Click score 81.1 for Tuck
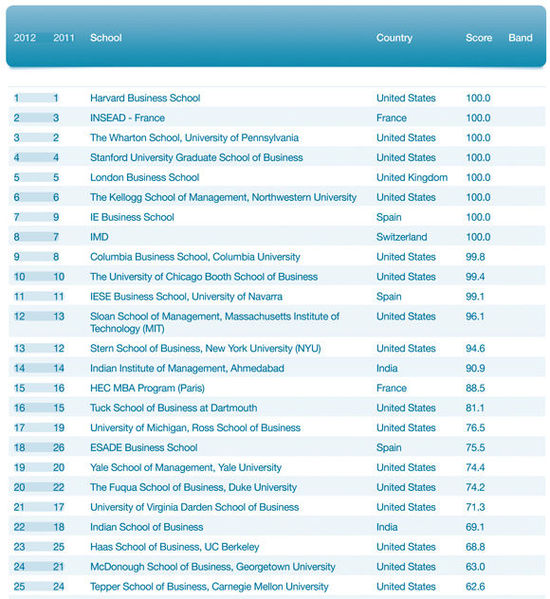550x599 pixels. click(x=475, y=408)
